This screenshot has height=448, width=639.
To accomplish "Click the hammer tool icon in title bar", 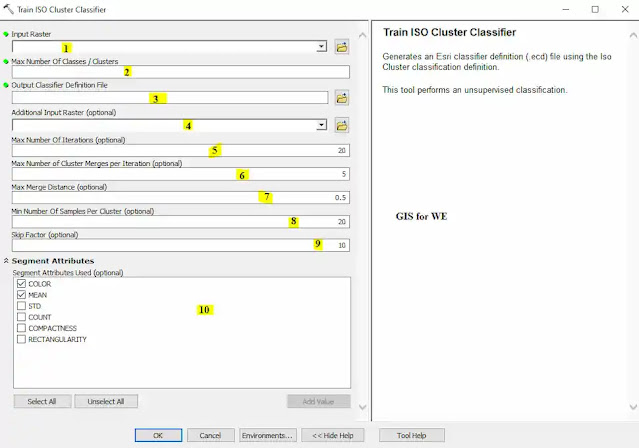I will click(8, 9).
